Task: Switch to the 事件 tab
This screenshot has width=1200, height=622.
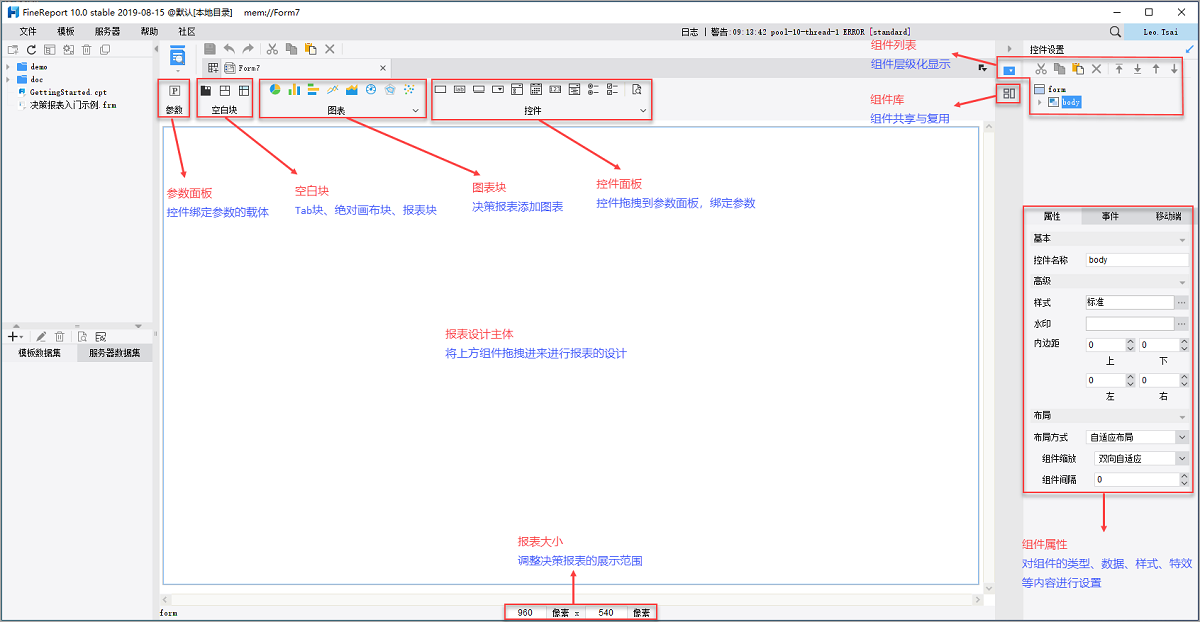Action: (1110, 216)
